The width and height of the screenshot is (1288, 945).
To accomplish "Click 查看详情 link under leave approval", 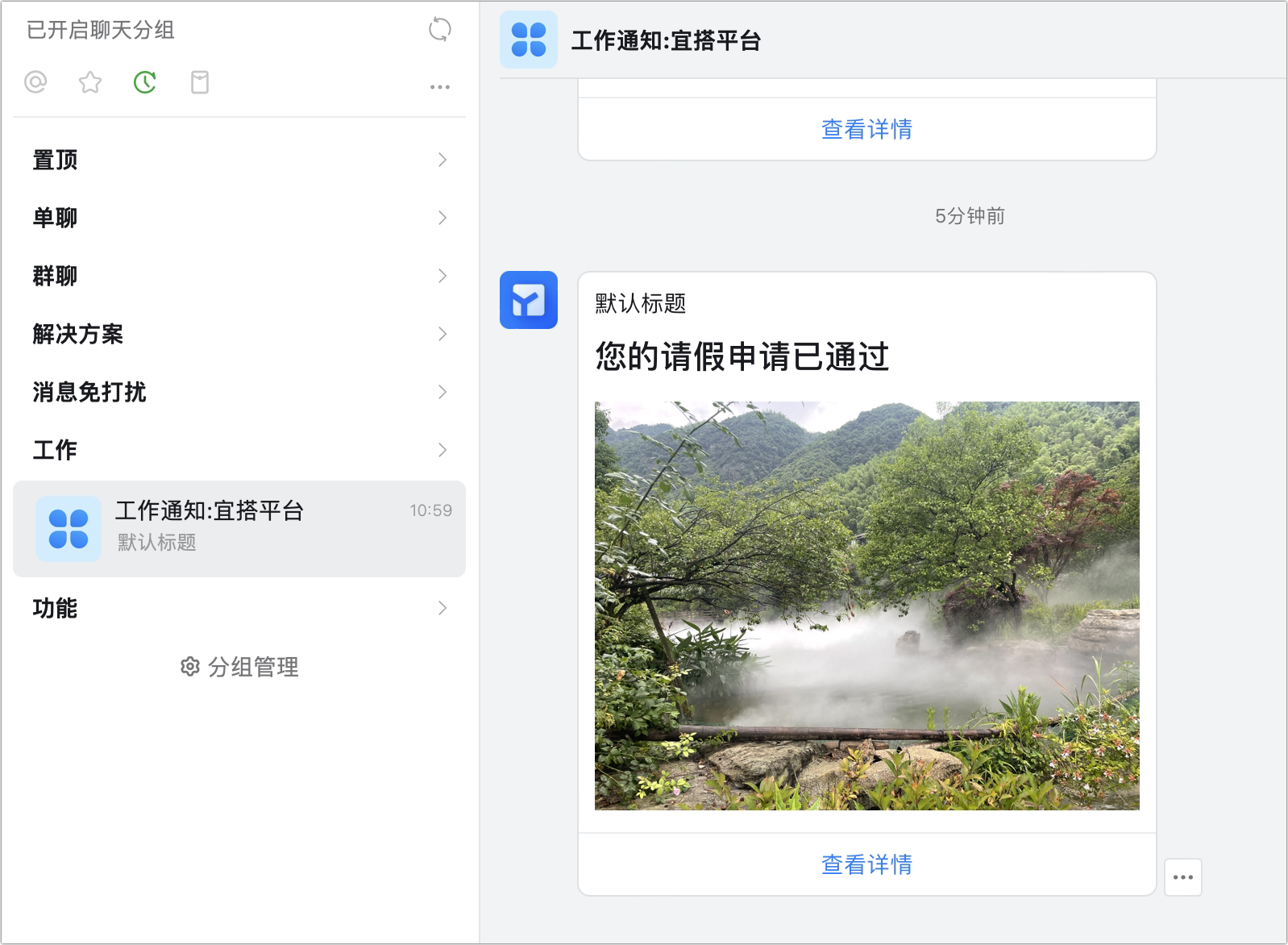I will [x=867, y=864].
